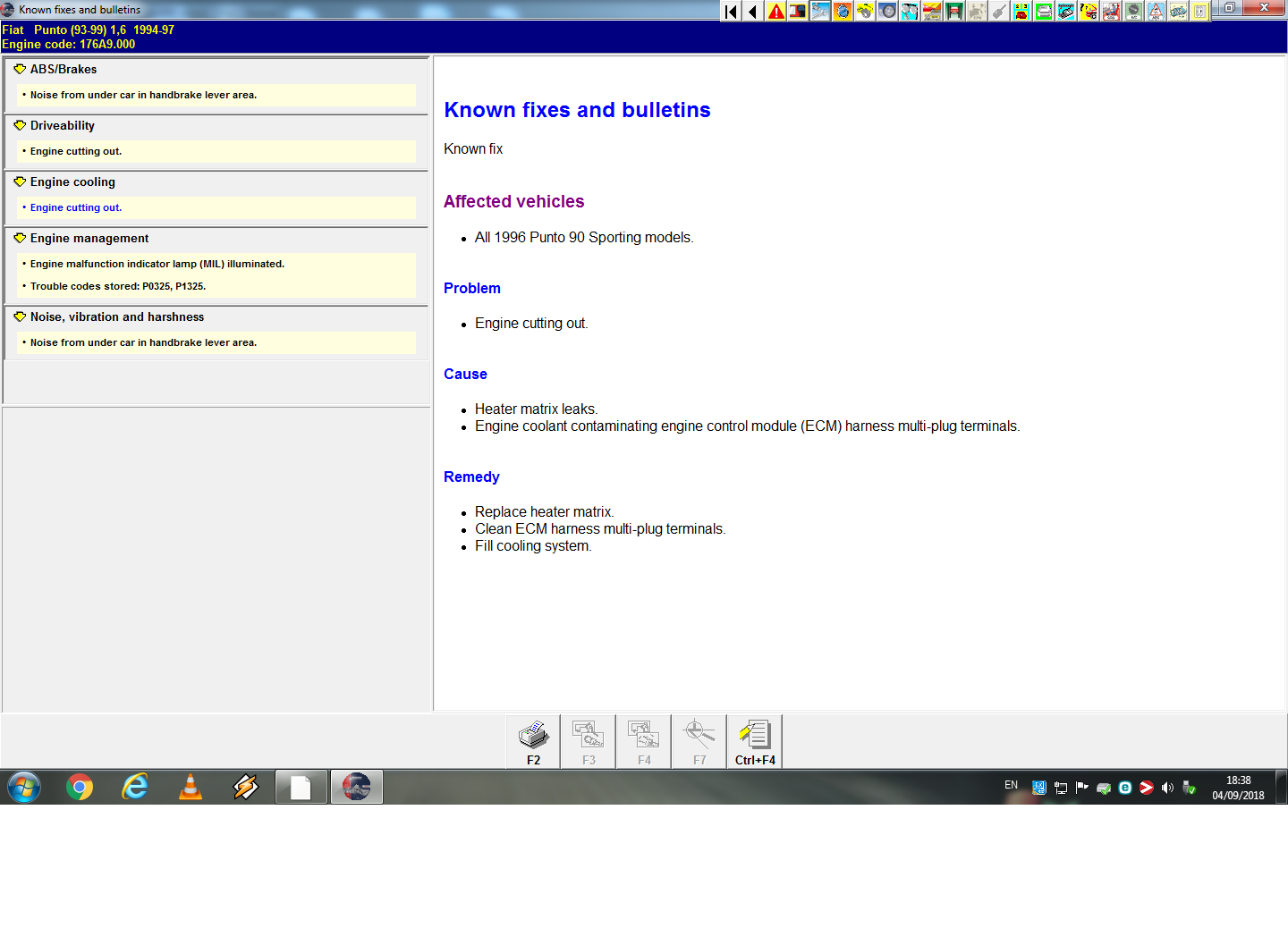Collapse the Engine management category arrow

click(x=20, y=238)
